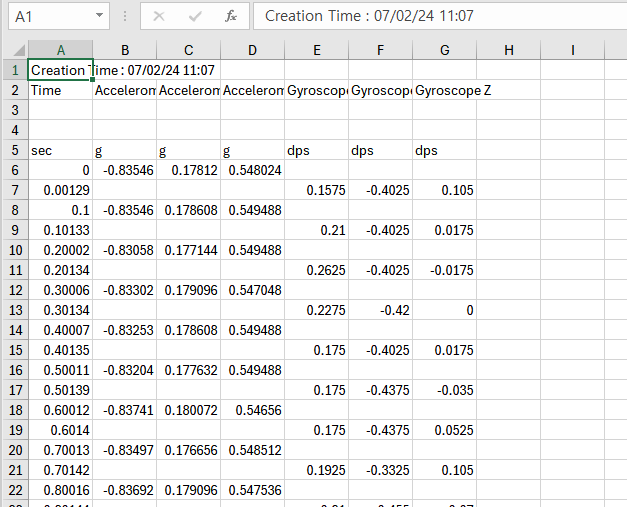This screenshot has height=507, width=627.
Task: Click cell with value -0.3325
Action: click(x=381, y=470)
